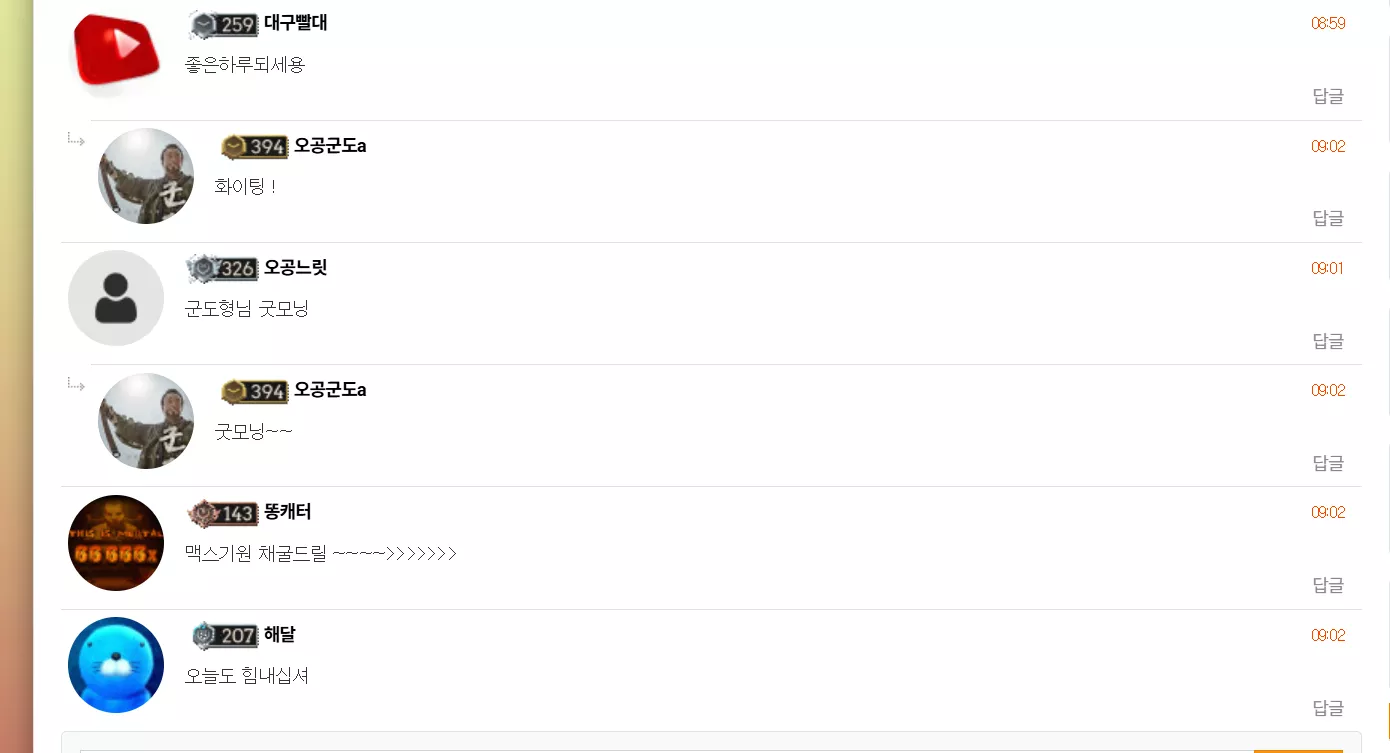
Task: Click the level 394 badge beside 화이팅
Action: [x=254, y=146]
